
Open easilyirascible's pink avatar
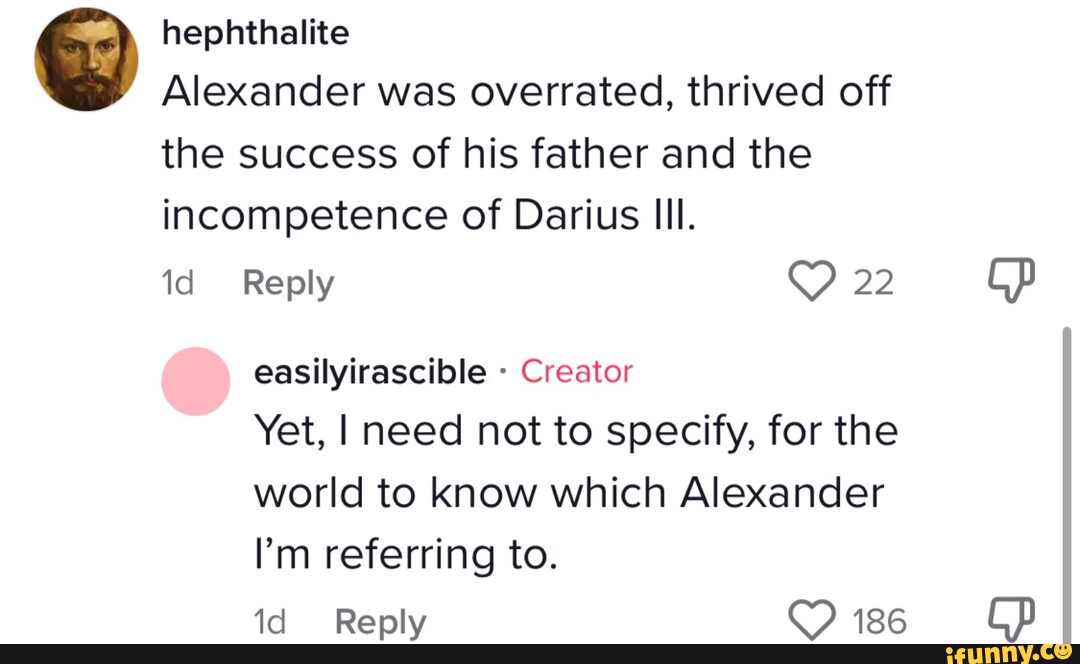point(195,381)
